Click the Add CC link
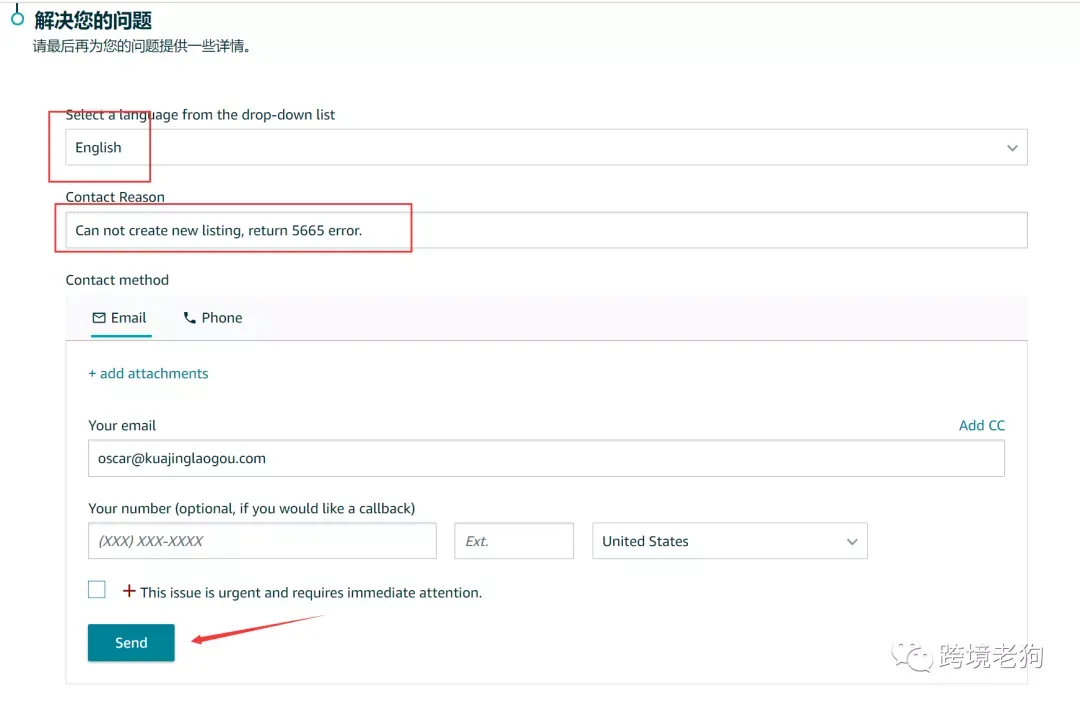 pos(982,426)
